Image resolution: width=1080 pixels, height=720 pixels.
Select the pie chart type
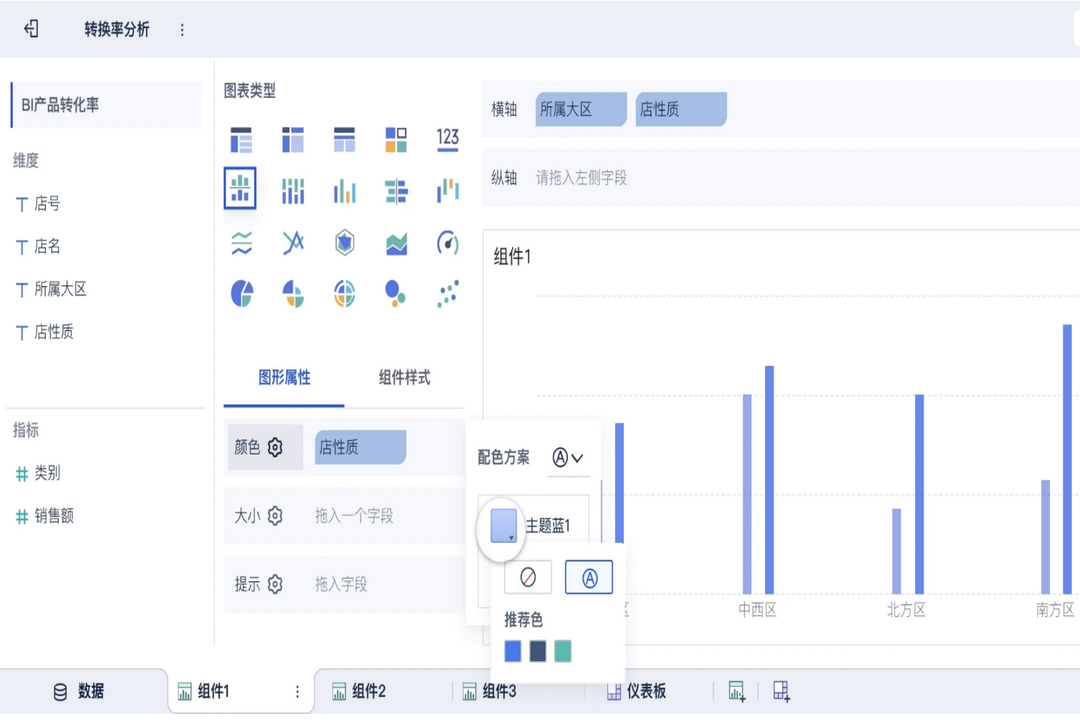(241, 293)
